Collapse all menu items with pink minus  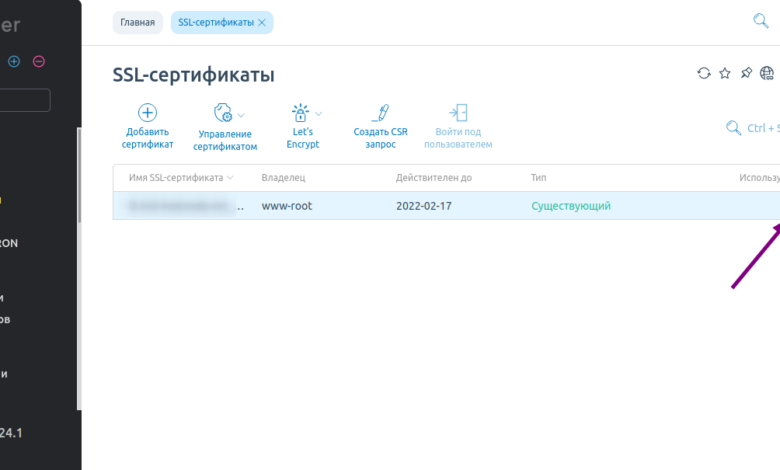click(x=39, y=61)
